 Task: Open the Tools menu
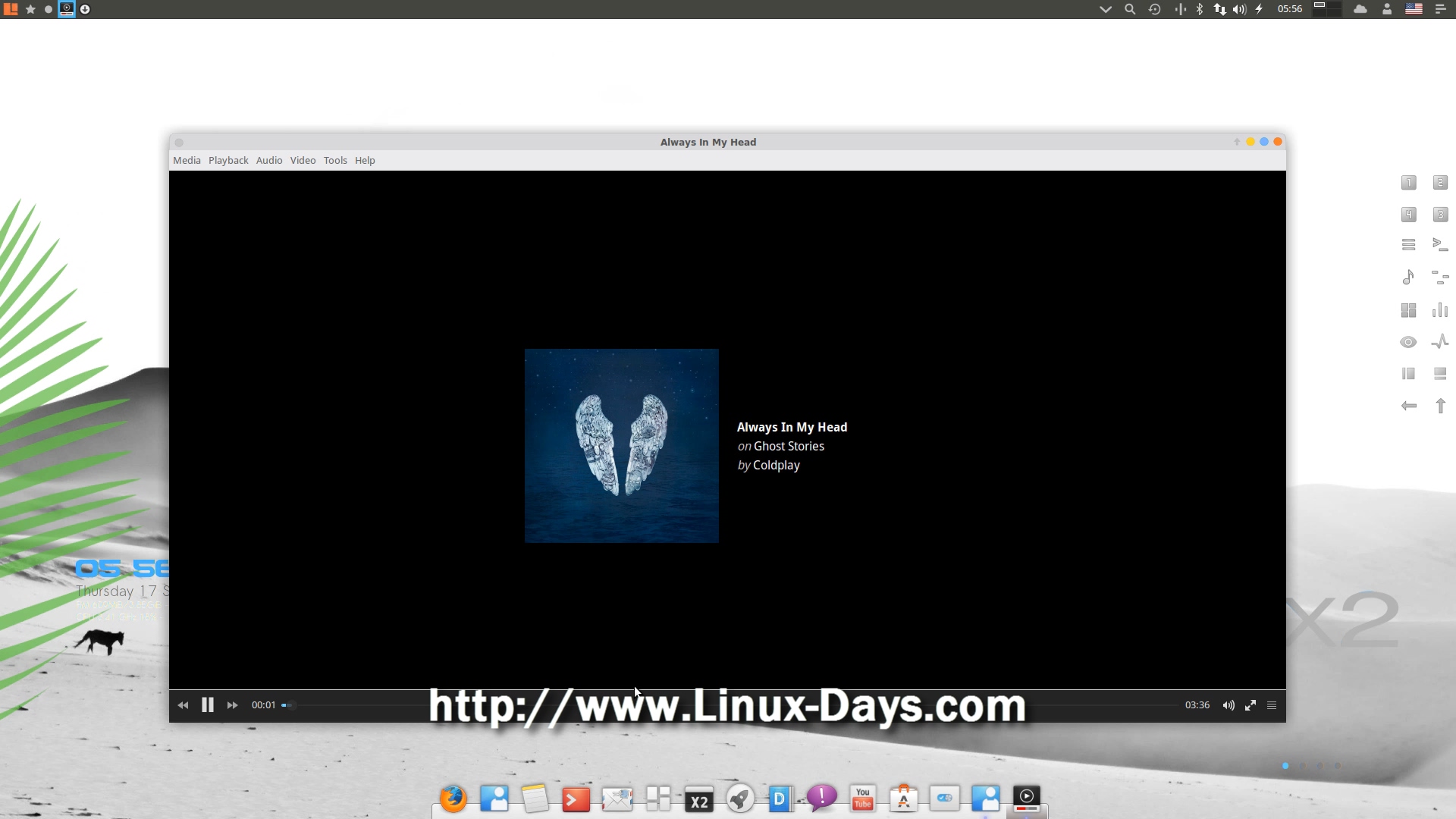tap(335, 161)
